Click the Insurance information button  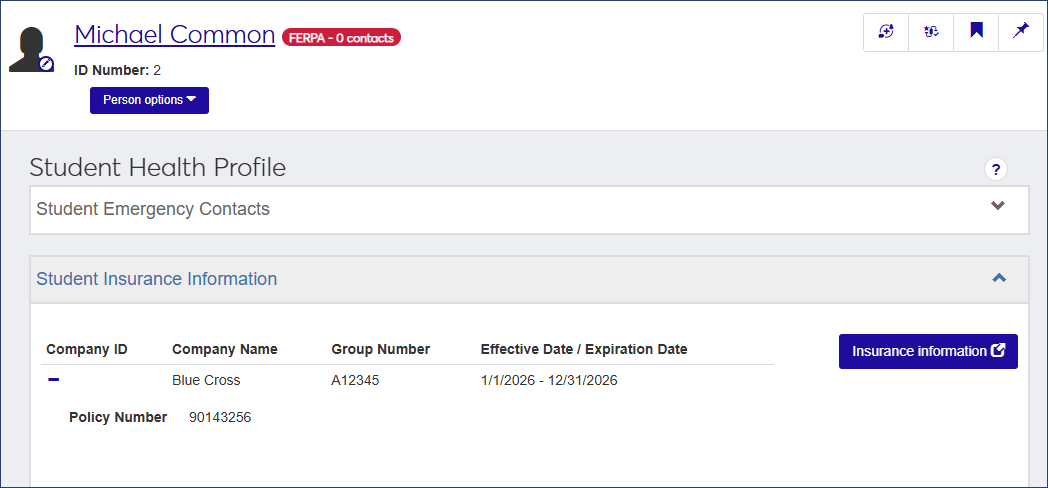928,352
